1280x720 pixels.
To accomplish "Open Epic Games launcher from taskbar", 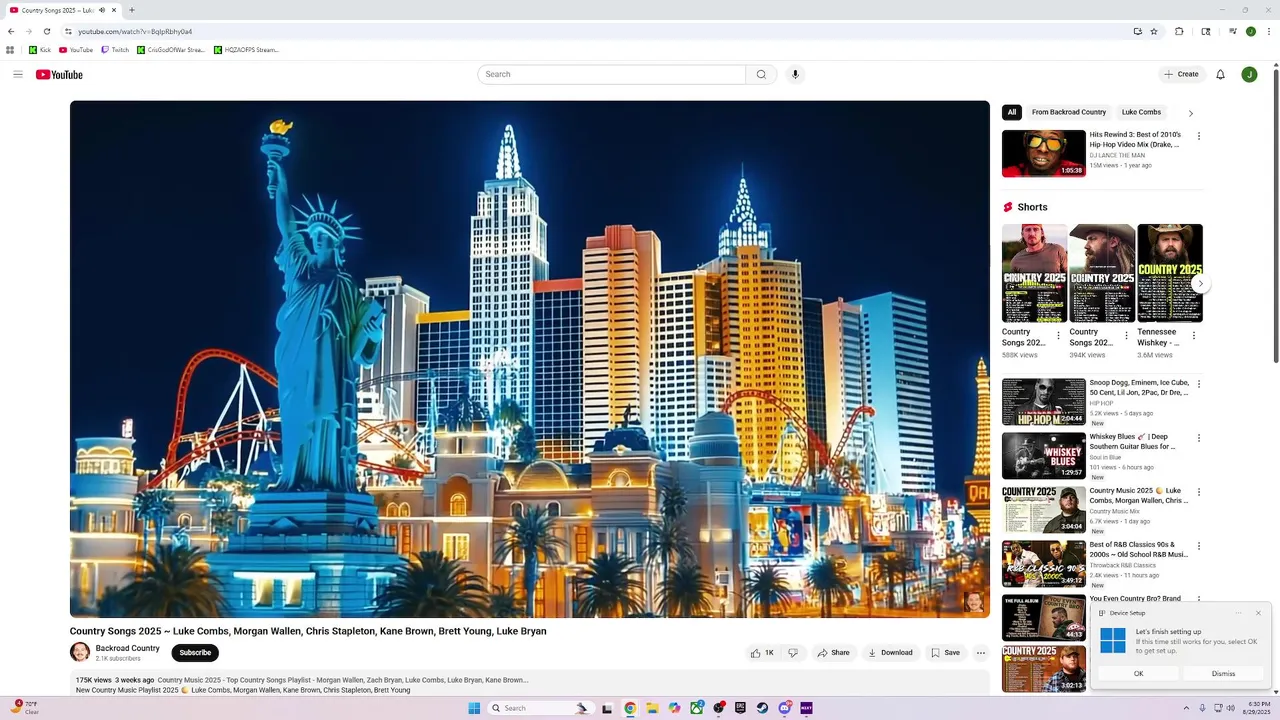I will pyautogui.click(x=740, y=708).
